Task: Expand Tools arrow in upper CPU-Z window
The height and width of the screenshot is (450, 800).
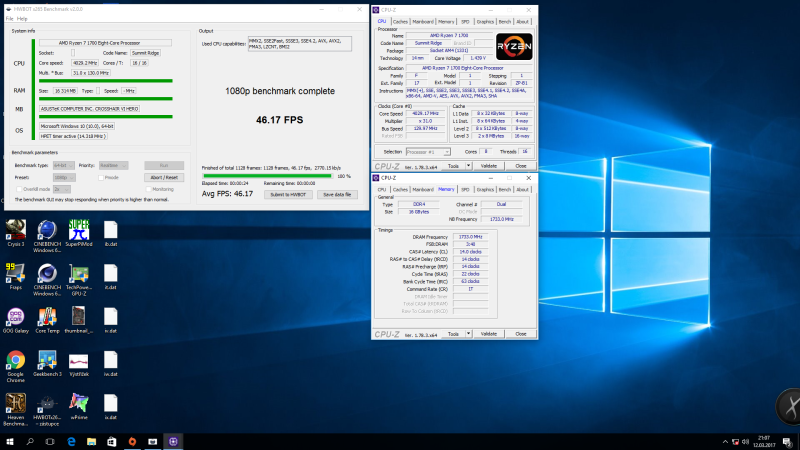Action: click(x=468, y=166)
